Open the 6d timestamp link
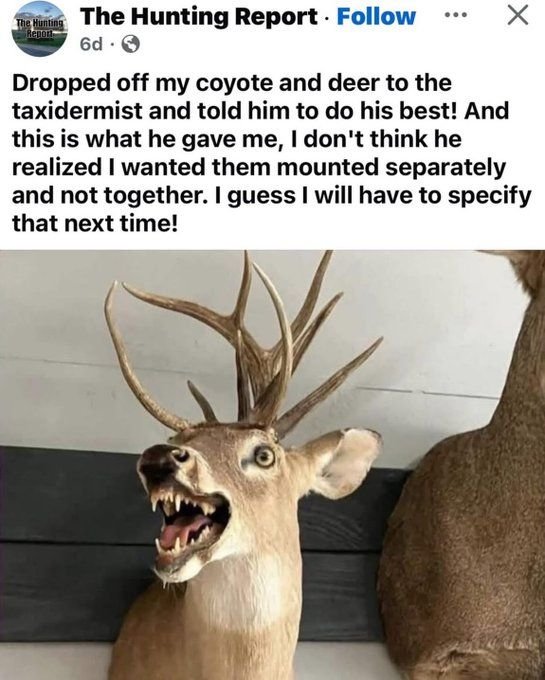This screenshot has width=545, height=680. [x=91, y=44]
